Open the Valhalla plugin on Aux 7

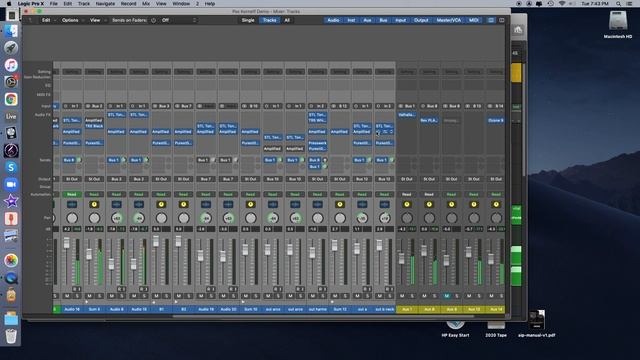[x=407, y=115]
